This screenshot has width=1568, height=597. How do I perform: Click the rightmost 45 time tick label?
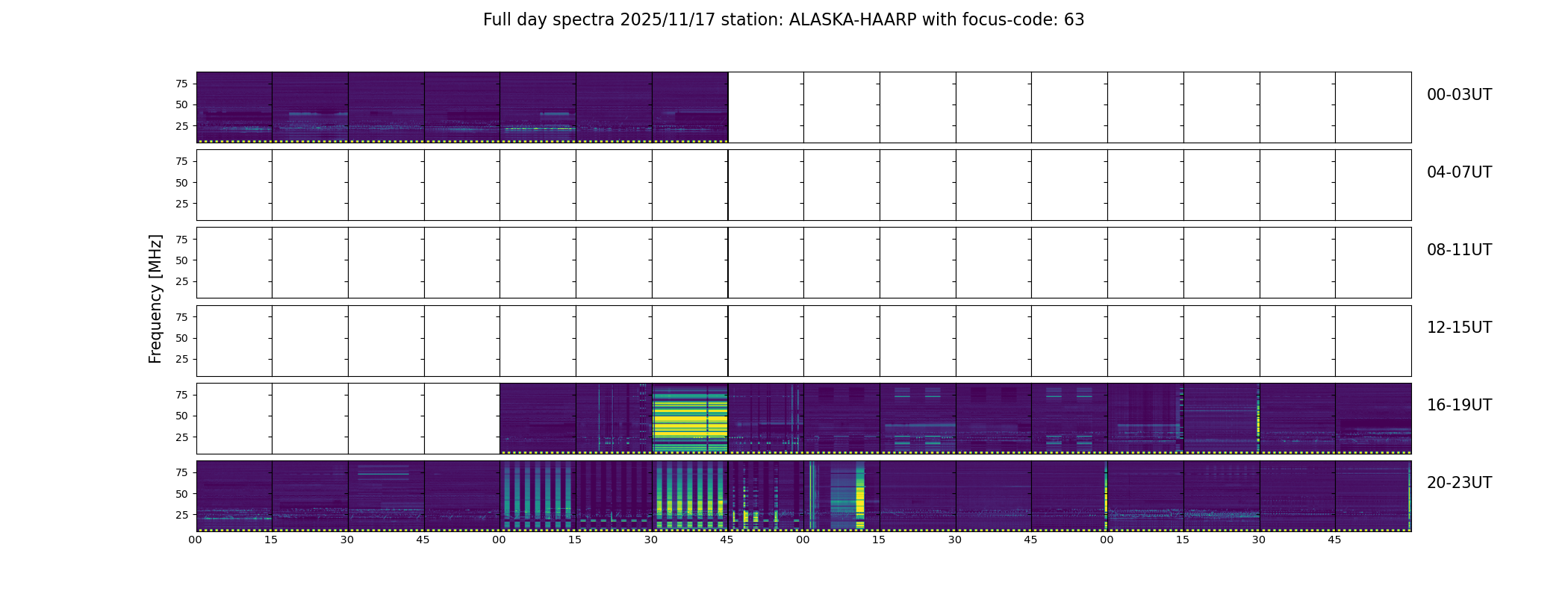[1334, 540]
